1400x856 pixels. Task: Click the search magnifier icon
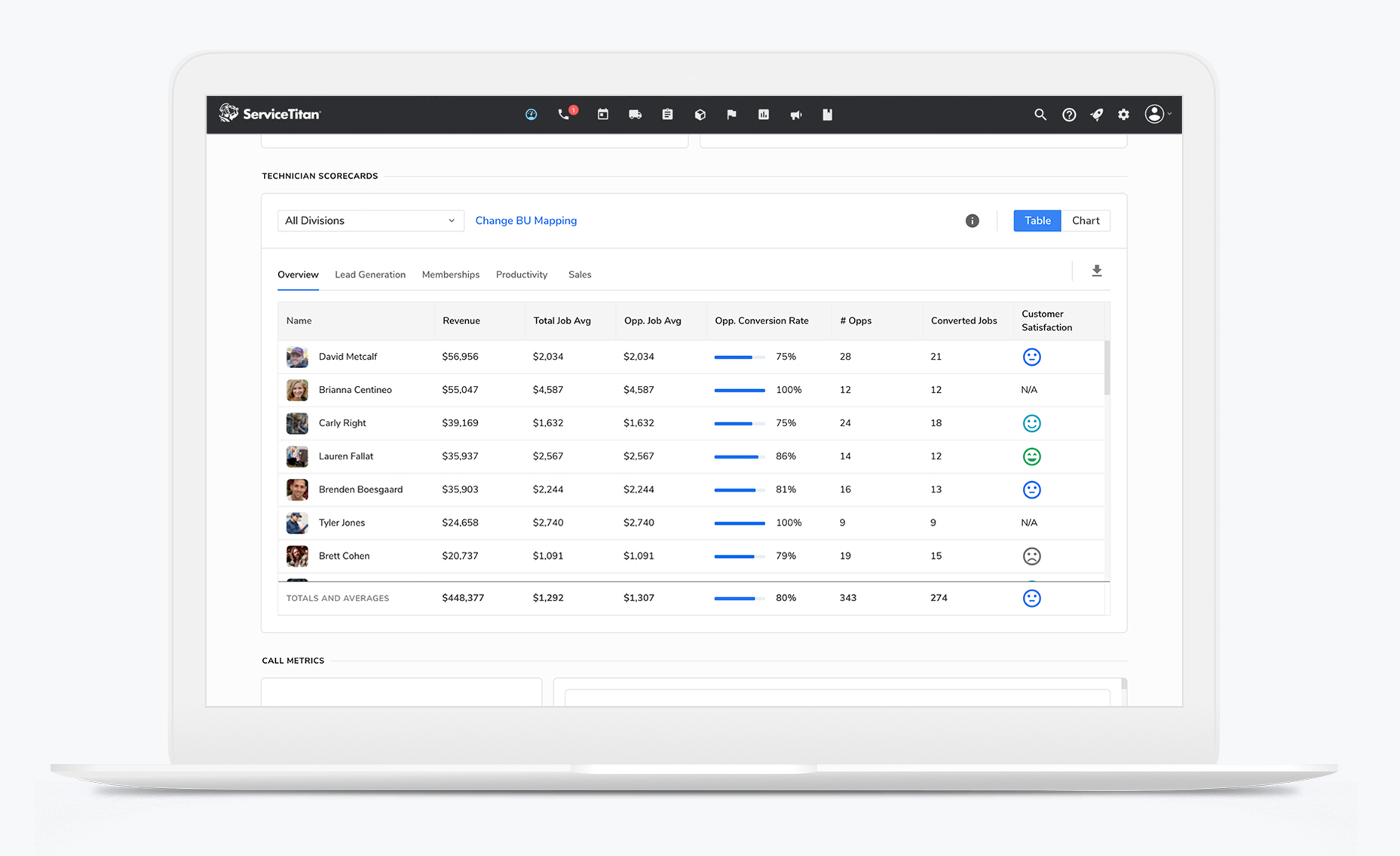(x=1040, y=115)
